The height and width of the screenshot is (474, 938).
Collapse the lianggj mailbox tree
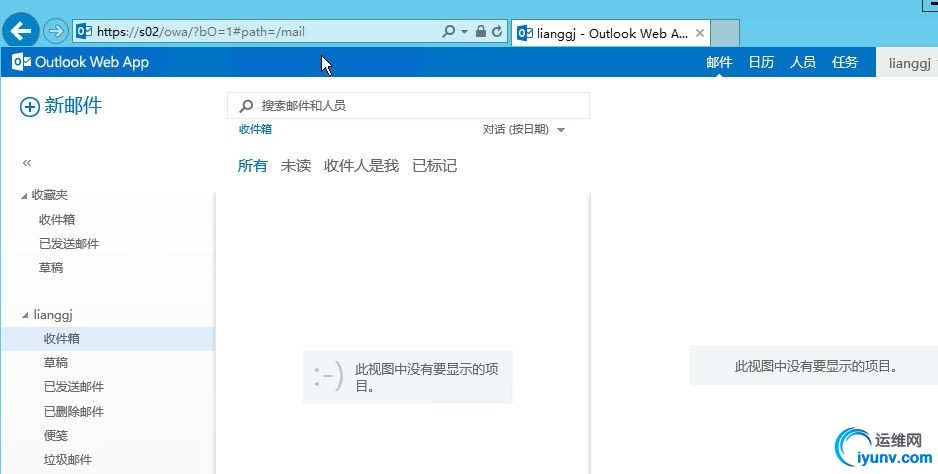click(25, 315)
